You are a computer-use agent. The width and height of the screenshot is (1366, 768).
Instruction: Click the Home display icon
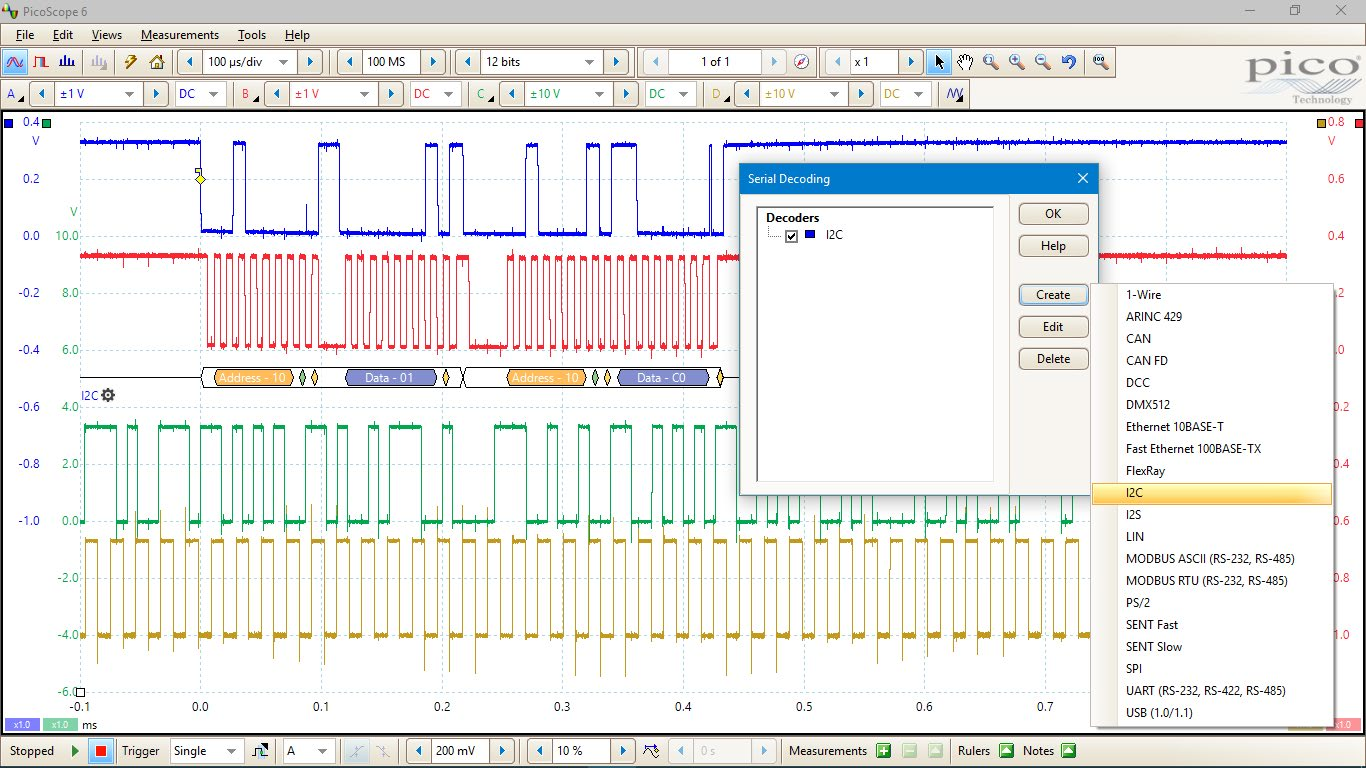click(157, 62)
